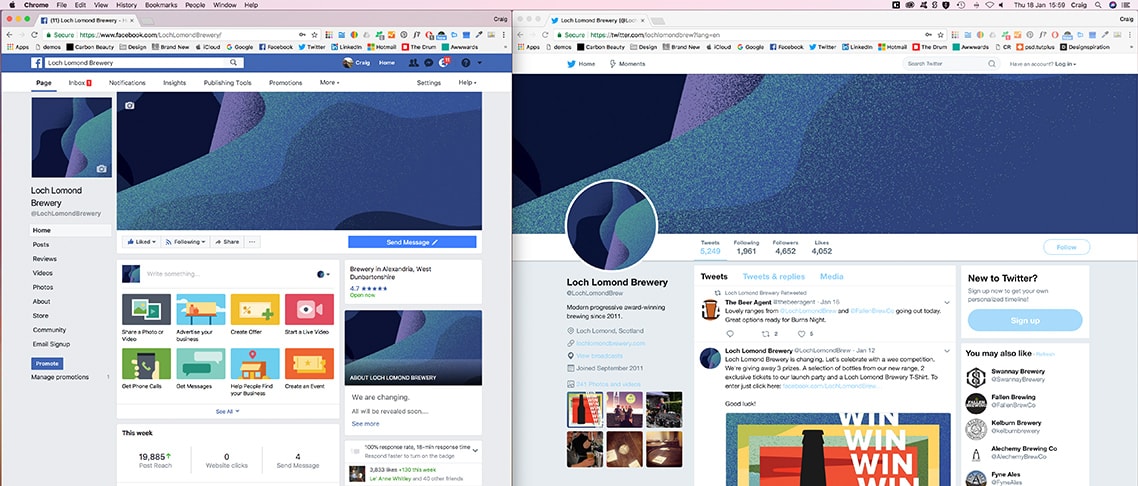
Task: Click Share a Photo or Video icon
Action: (146, 309)
